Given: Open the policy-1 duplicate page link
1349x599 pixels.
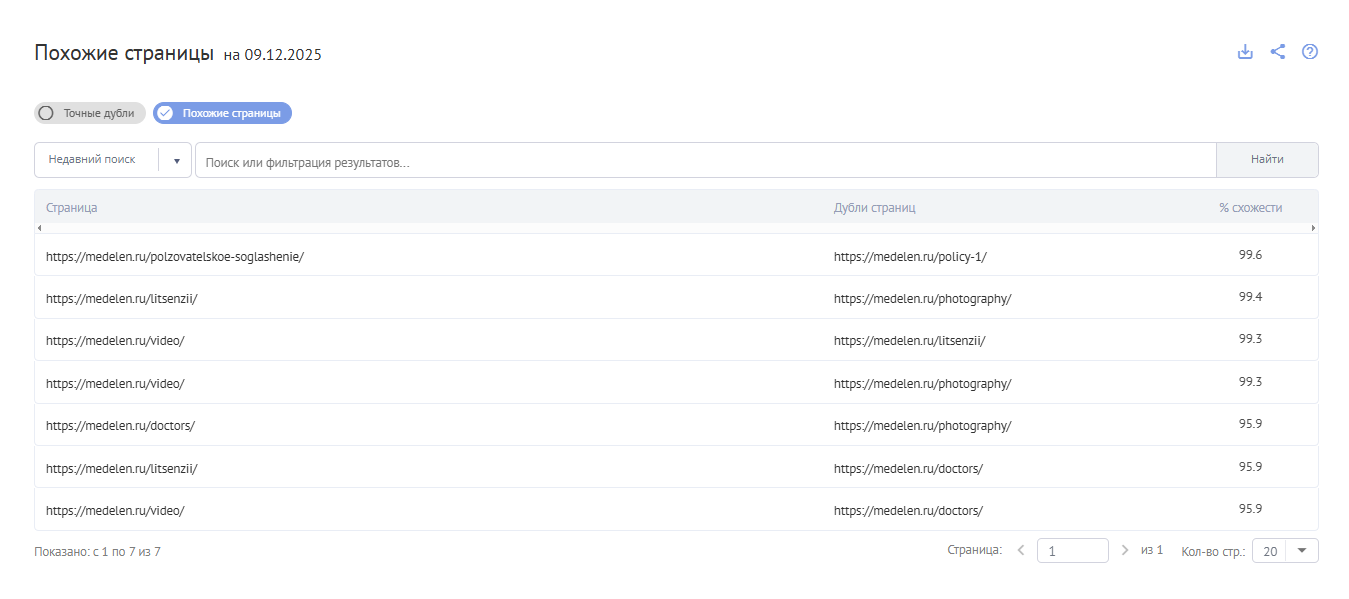Looking at the screenshot, I should pos(910,256).
